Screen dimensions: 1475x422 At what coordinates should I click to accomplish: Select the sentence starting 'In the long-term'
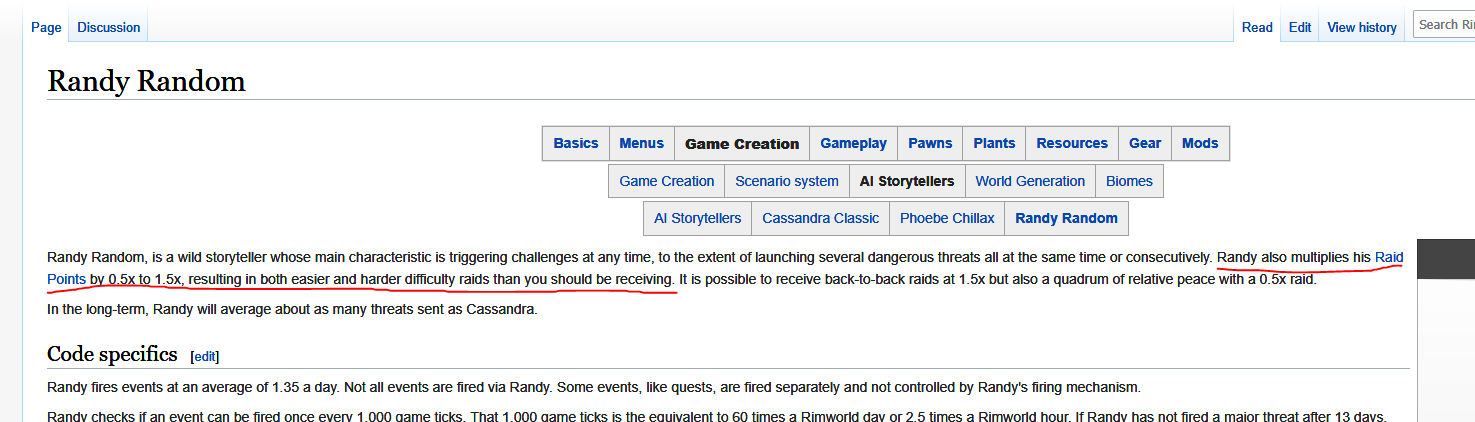tap(292, 309)
